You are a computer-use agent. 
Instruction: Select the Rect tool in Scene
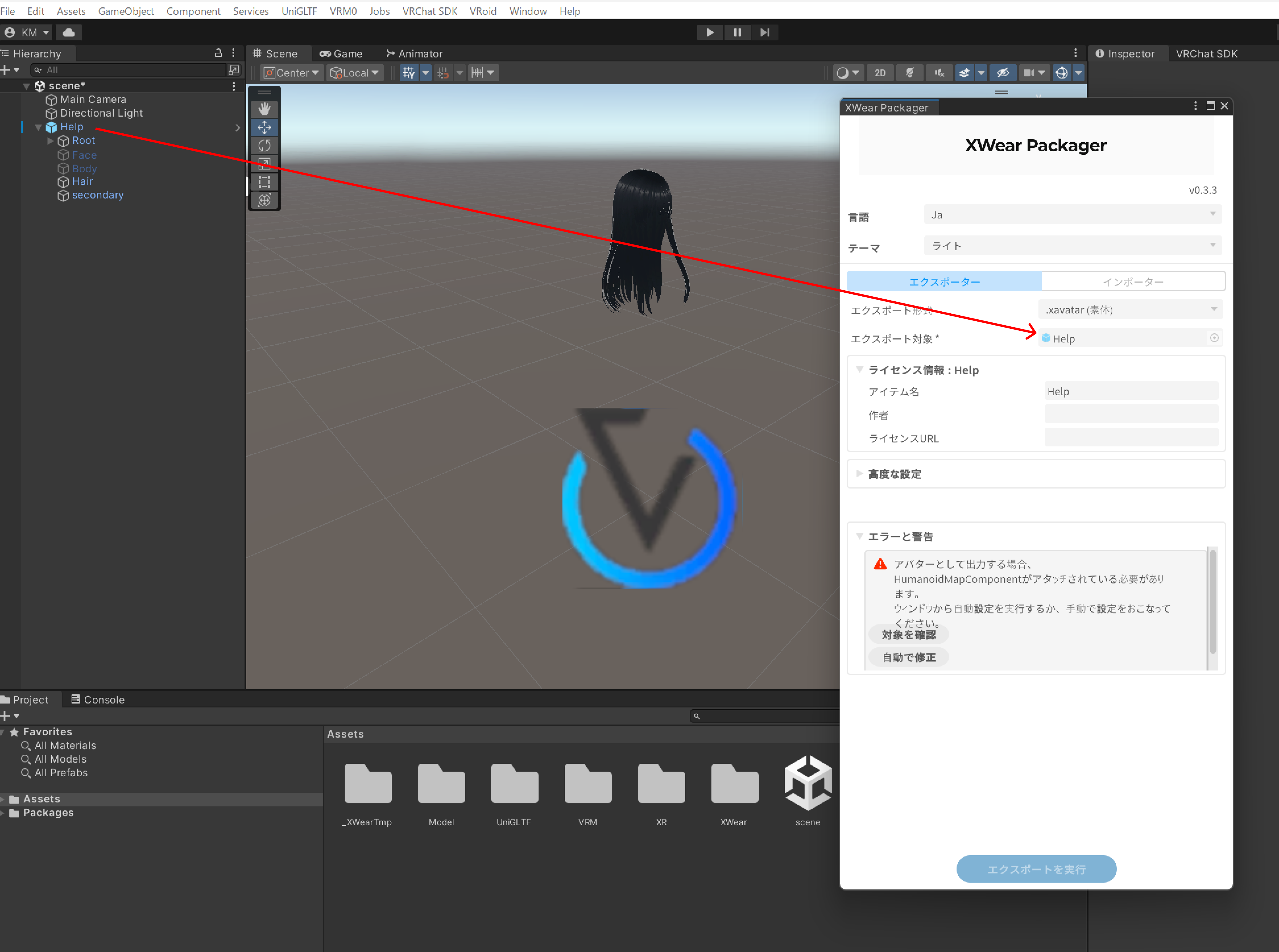pos(264,182)
